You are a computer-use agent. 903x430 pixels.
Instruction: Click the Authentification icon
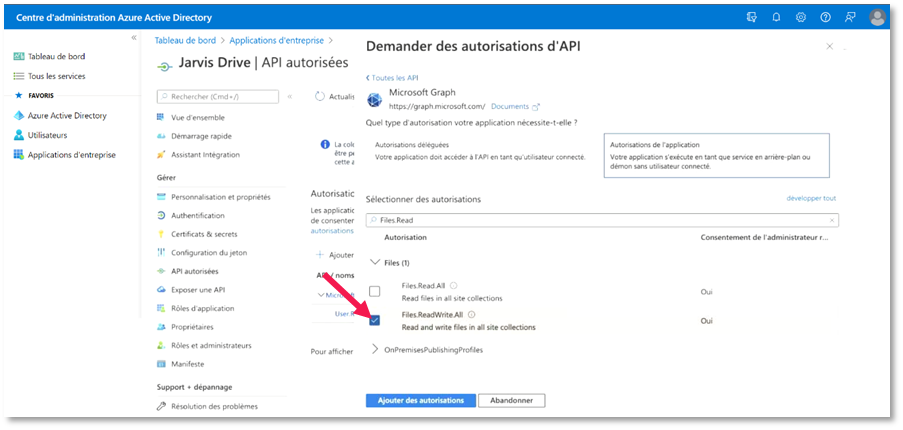(161, 215)
